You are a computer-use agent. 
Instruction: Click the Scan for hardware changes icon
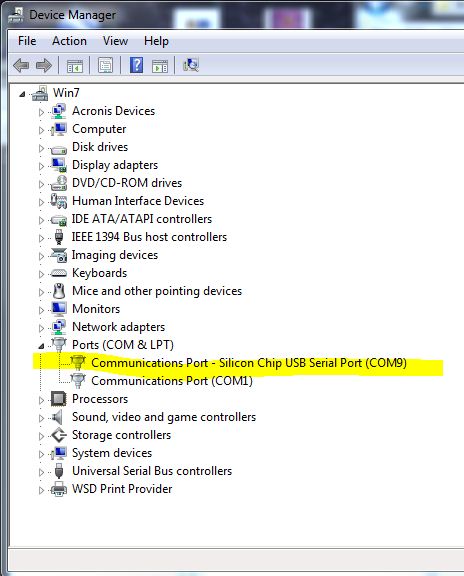pyautogui.click(x=191, y=65)
